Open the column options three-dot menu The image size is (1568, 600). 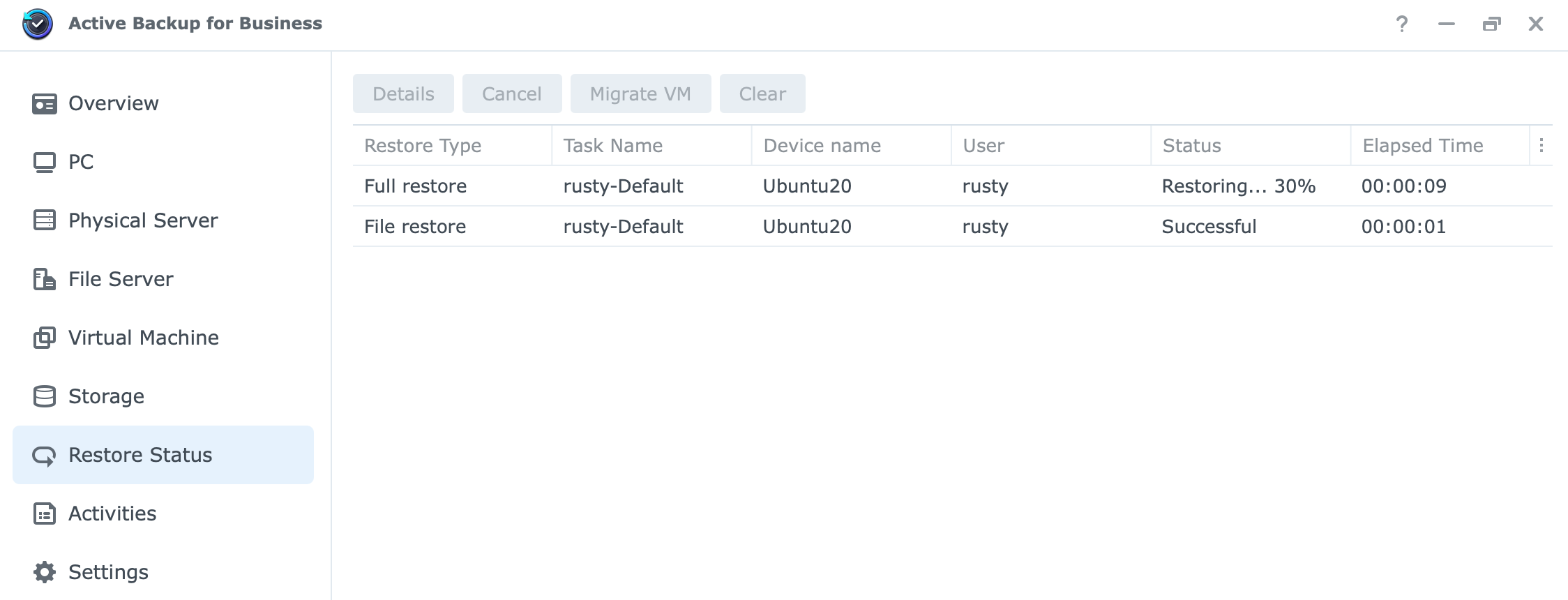click(1541, 145)
